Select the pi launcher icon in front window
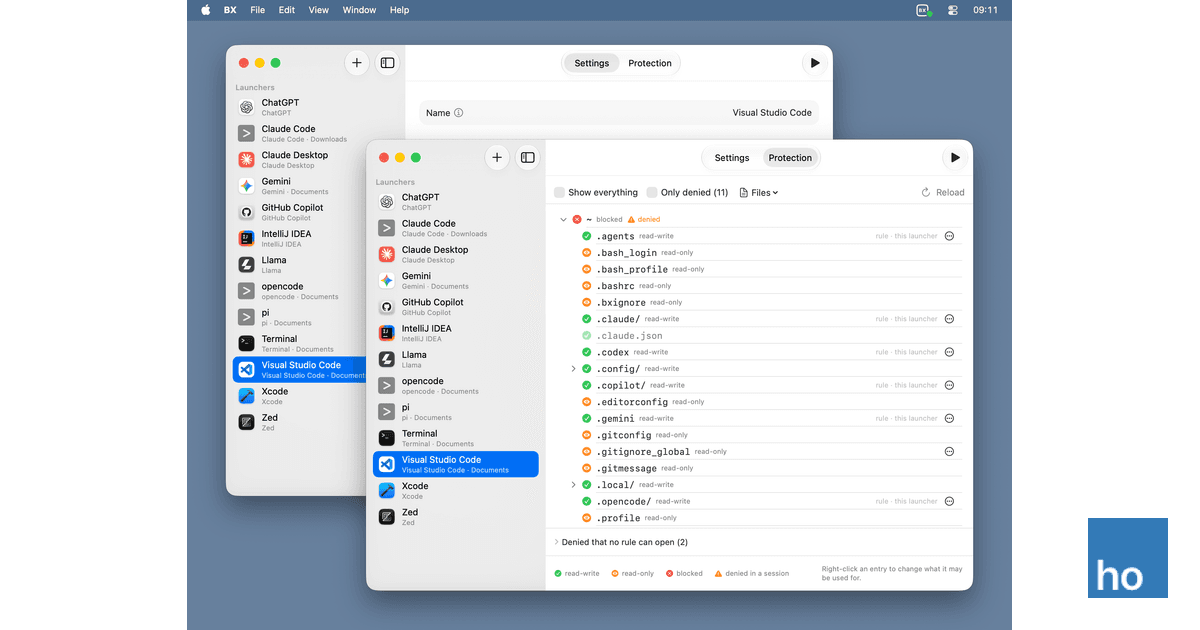Screen dimensions: 1200x630 (x=386, y=412)
